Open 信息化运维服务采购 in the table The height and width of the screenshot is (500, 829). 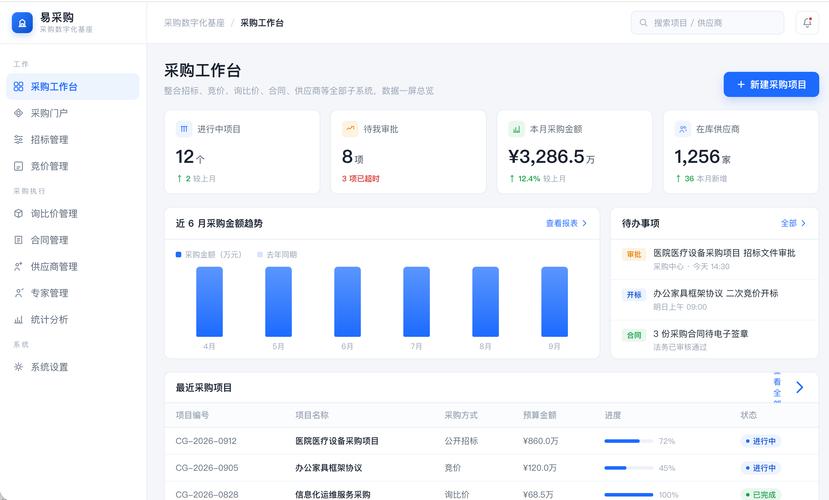(x=333, y=495)
